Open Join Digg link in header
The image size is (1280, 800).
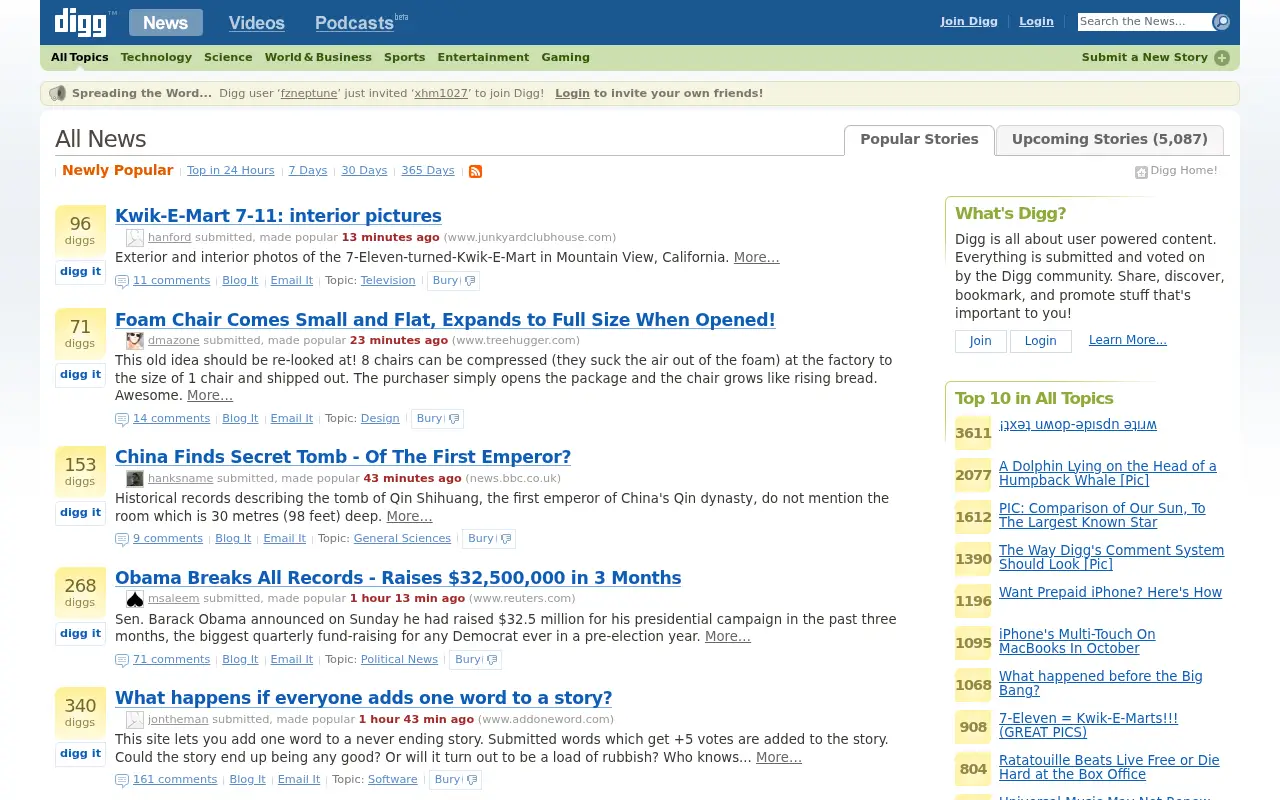[968, 22]
